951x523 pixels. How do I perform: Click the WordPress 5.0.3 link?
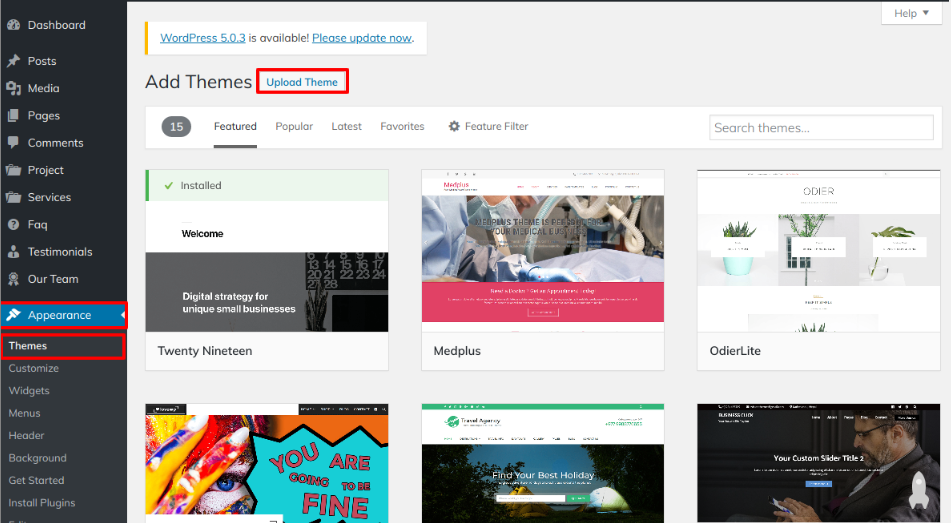pyautogui.click(x=203, y=38)
